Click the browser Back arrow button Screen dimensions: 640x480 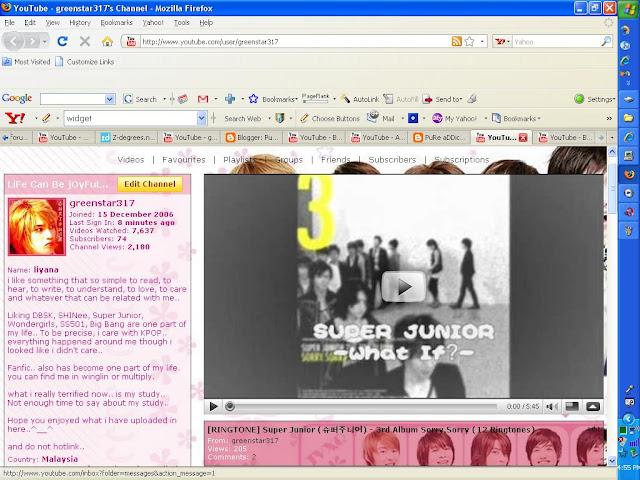pyautogui.click(x=13, y=41)
